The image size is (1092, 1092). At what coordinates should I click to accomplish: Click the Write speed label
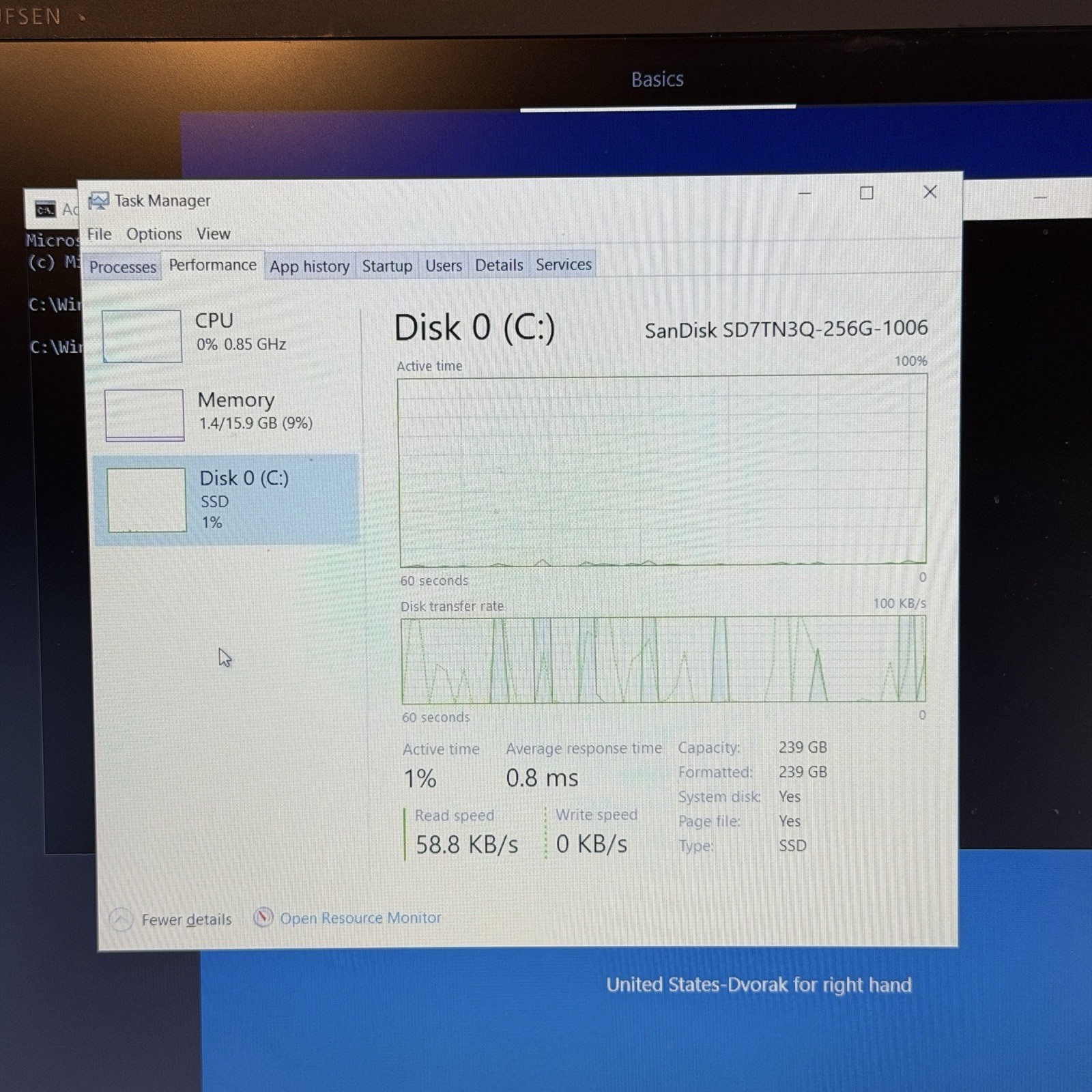tap(597, 815)
